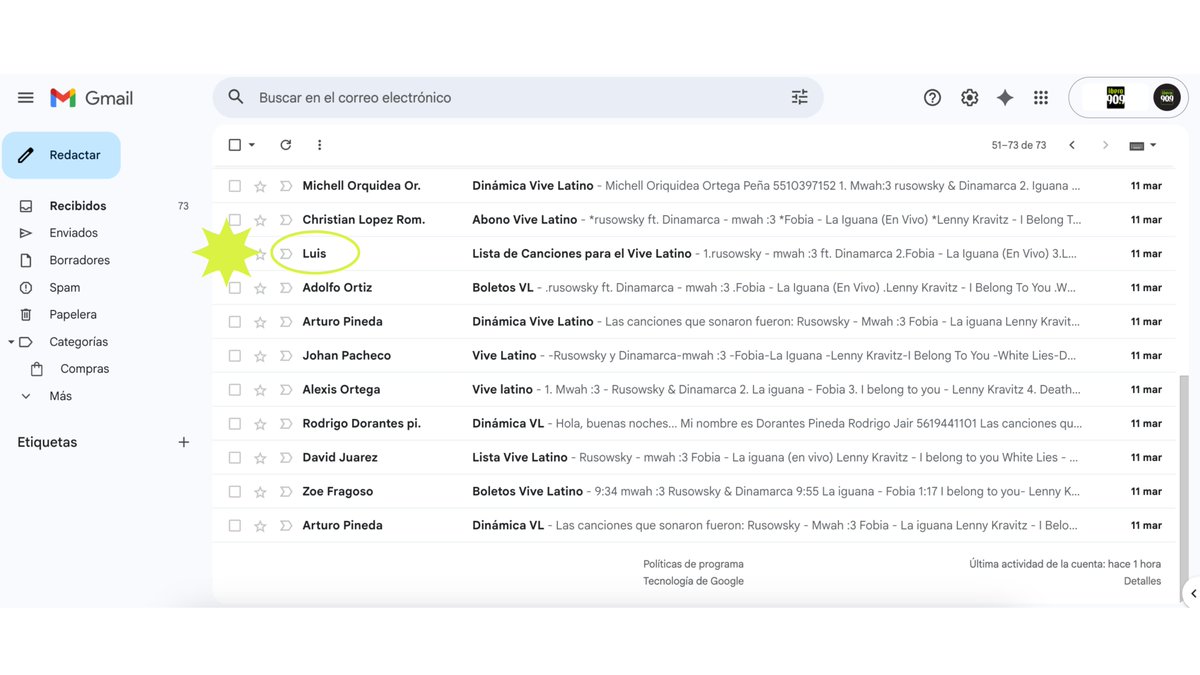Image resolution: width=1200 pixels, height=675 pixels.
Task: Star the Michell Orquidea Or. email
Action: click(260, 186)
